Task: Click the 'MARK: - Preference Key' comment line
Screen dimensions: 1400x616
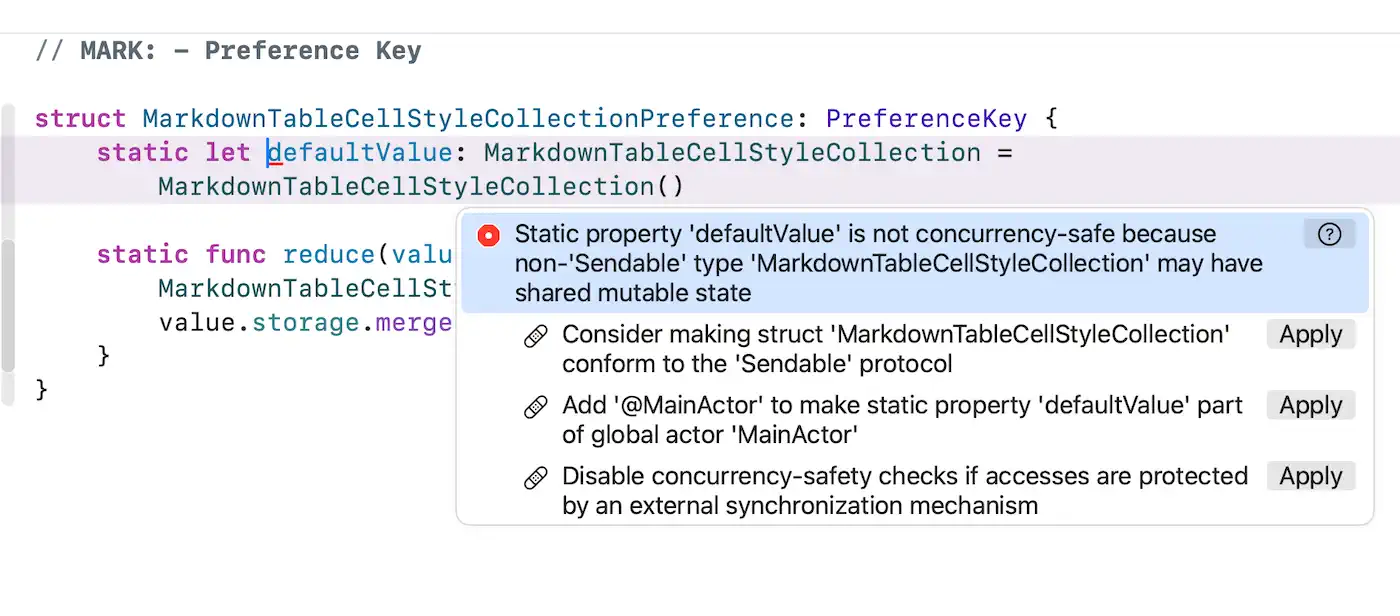Action: coord(230,50)
